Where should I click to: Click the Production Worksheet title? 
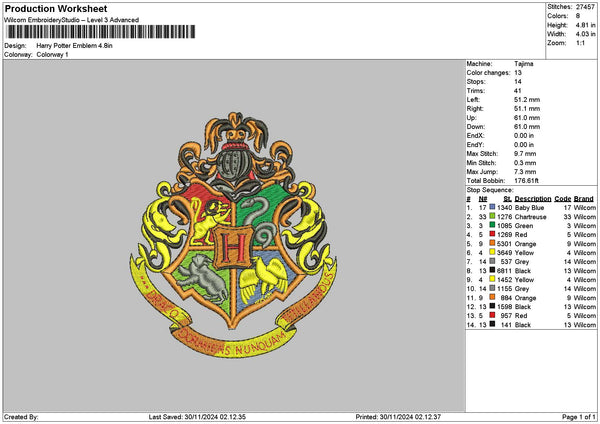click(x=56, y=8)
